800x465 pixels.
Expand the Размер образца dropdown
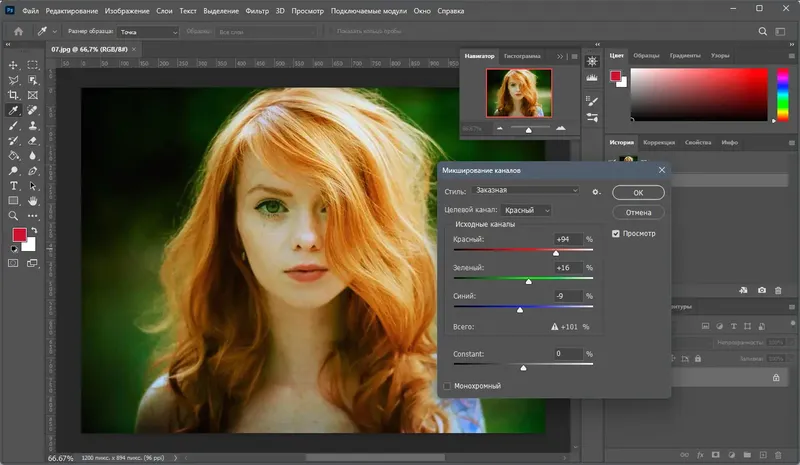147,32
